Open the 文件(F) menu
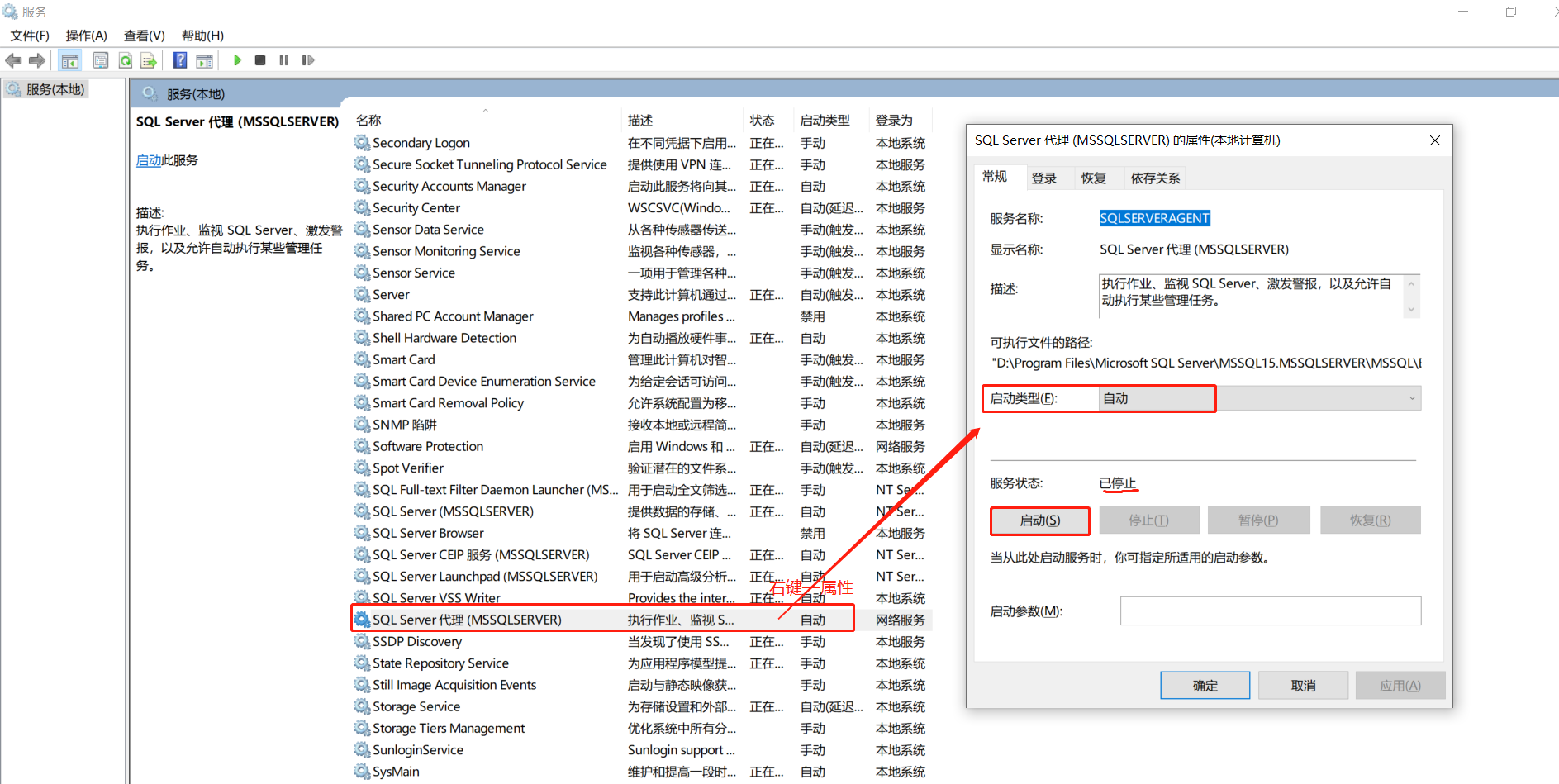 [x=30, y=36]
